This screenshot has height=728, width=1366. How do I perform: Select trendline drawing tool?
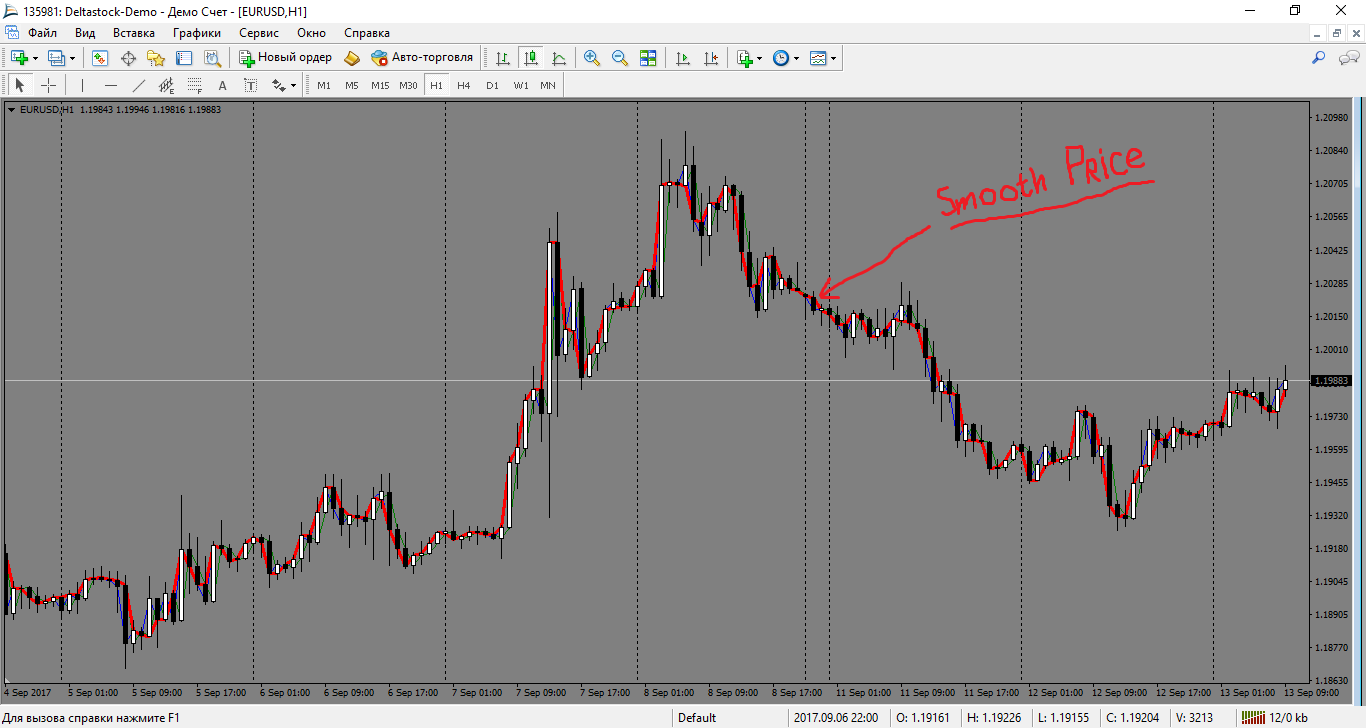(x=139, y=85)
